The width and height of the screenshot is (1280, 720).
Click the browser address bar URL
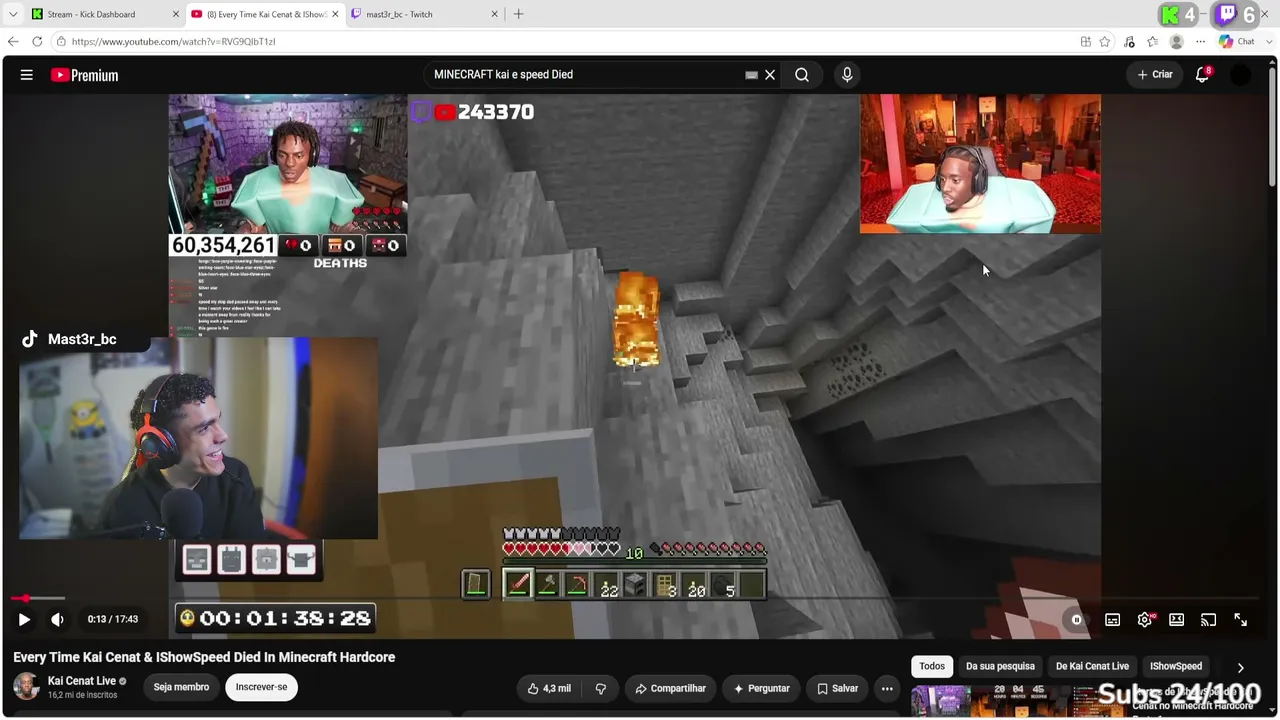click(173, 42)
